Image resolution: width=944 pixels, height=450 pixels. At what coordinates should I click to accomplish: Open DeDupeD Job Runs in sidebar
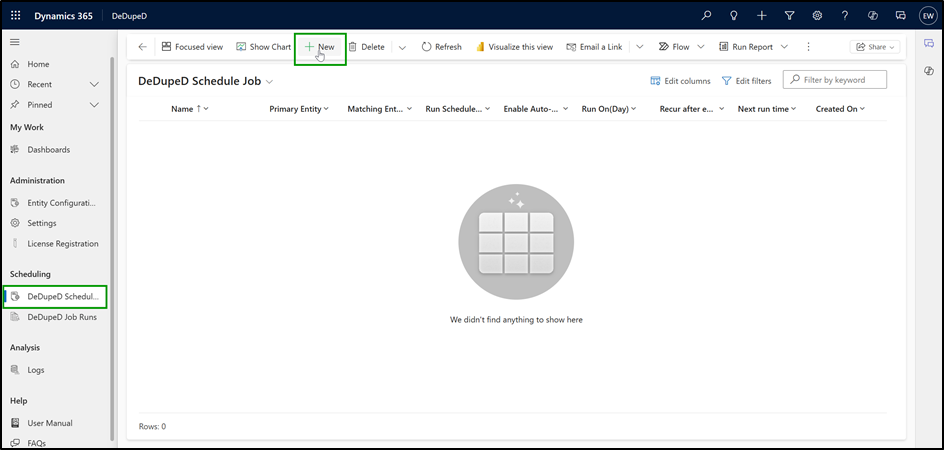click(61, 317)
